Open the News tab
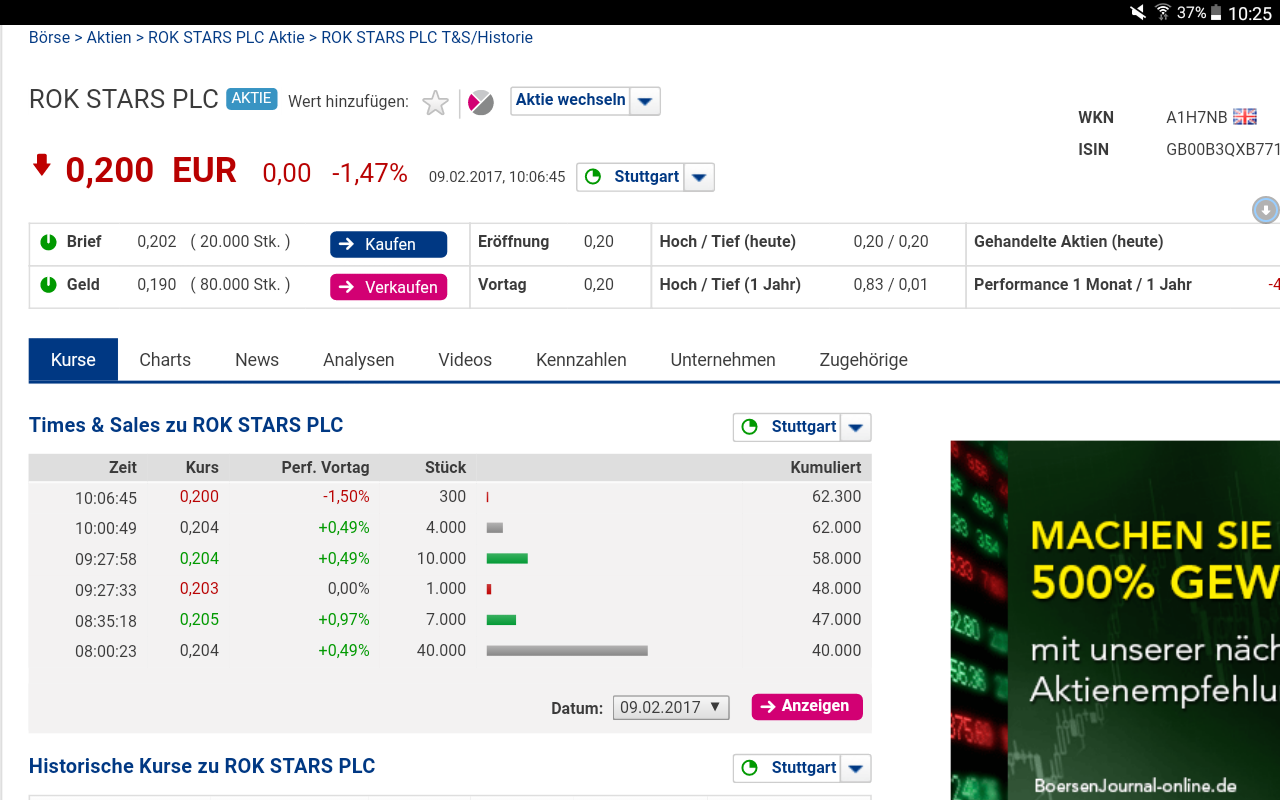The height and width of the screenshot is (800, 1280). tap(257, 360)
